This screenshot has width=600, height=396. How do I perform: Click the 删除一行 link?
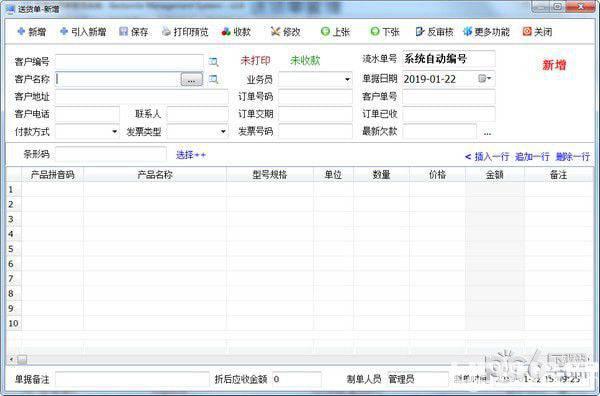(x=573, y=156)
